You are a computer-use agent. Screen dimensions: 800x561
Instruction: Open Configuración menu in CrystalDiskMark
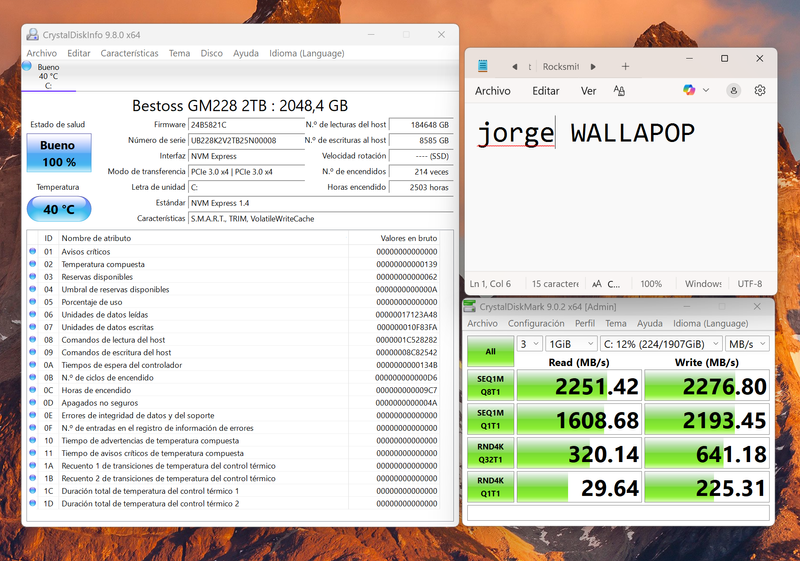pyautogui.click(x=536, y=323)
